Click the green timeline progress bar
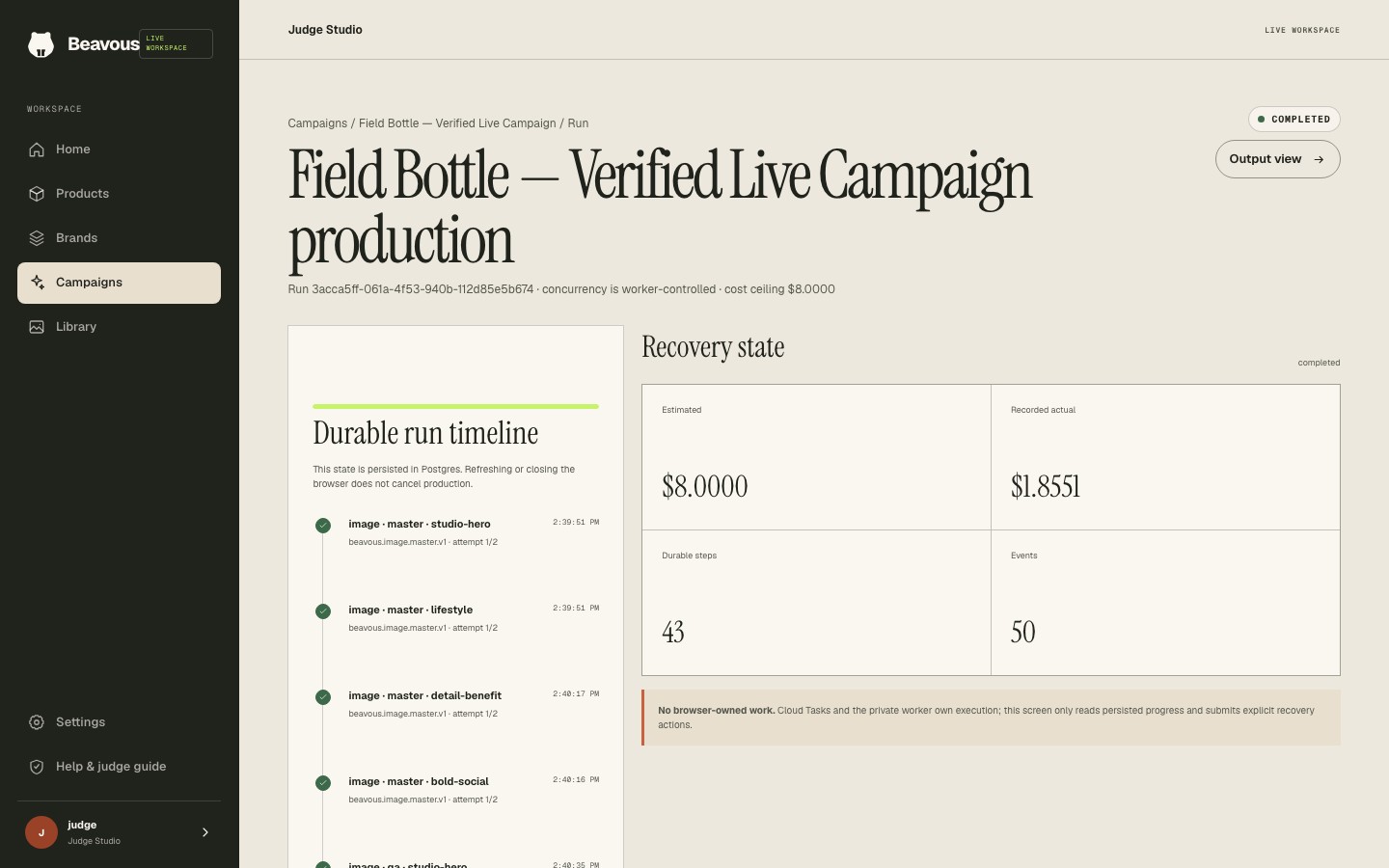Image resolution: width=1389 pixels, height=868 pixels. [x=455, y=407]
